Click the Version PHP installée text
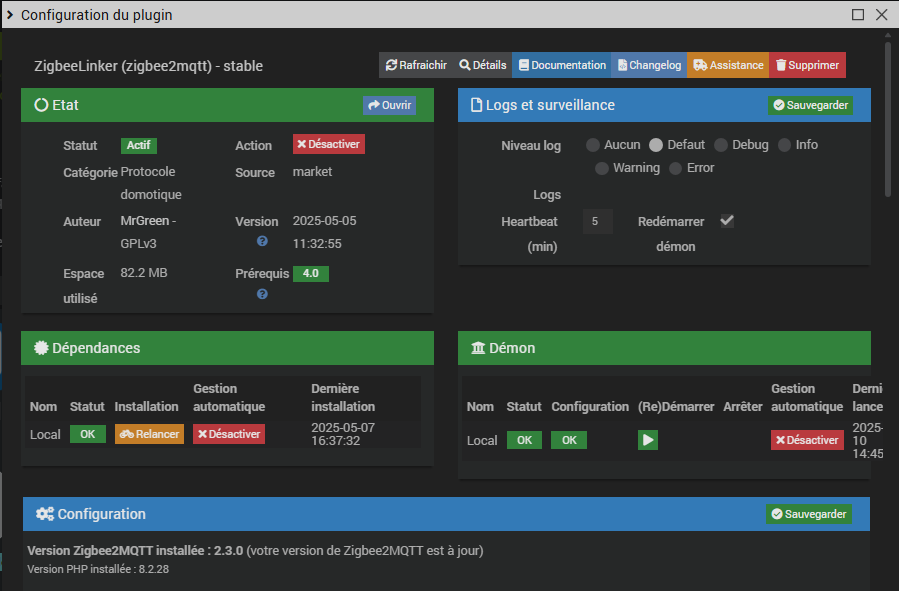 tap(98, 569)
